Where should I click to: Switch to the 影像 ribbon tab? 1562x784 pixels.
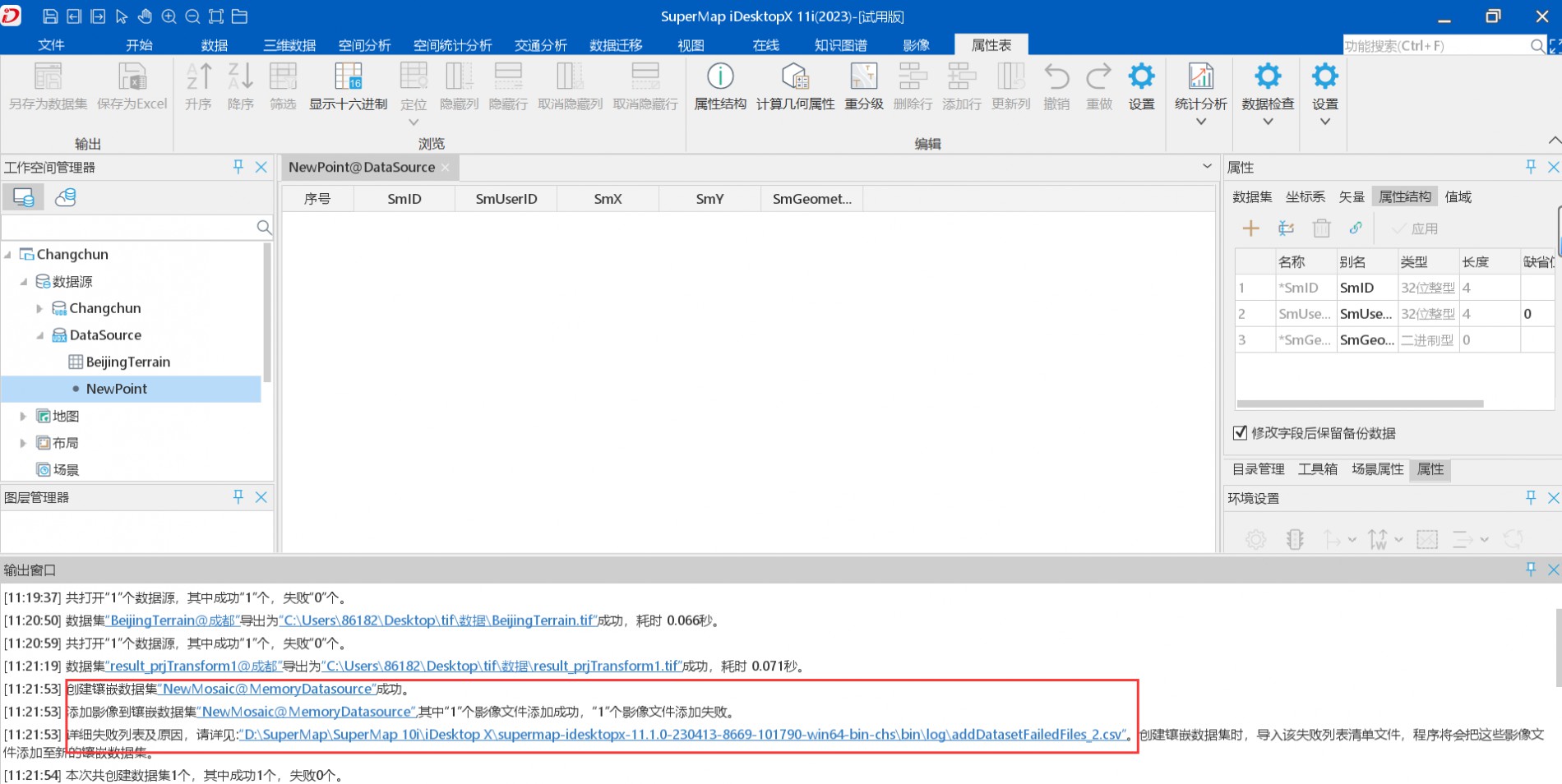pos(916,45)
